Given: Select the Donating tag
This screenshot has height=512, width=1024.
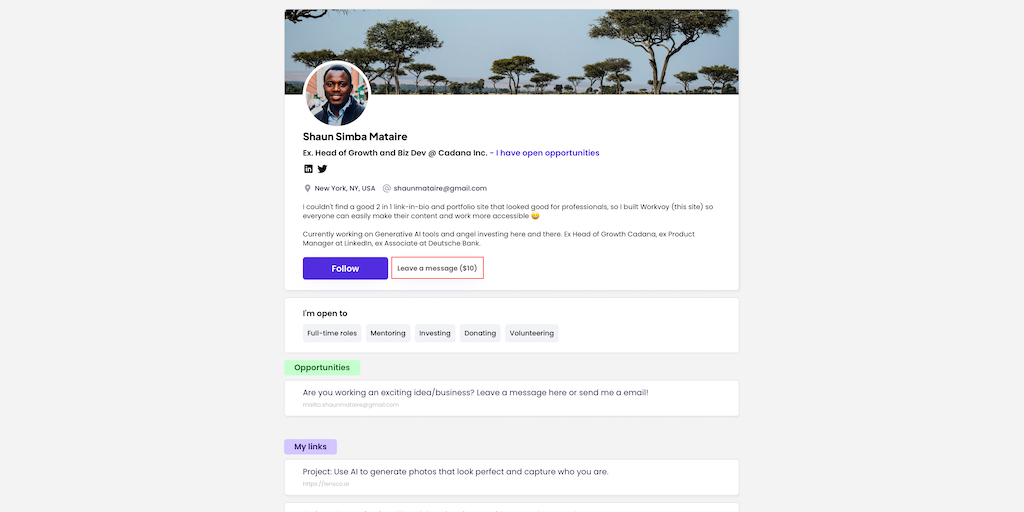Looking at the screenshot, I should tap(480, 333).
